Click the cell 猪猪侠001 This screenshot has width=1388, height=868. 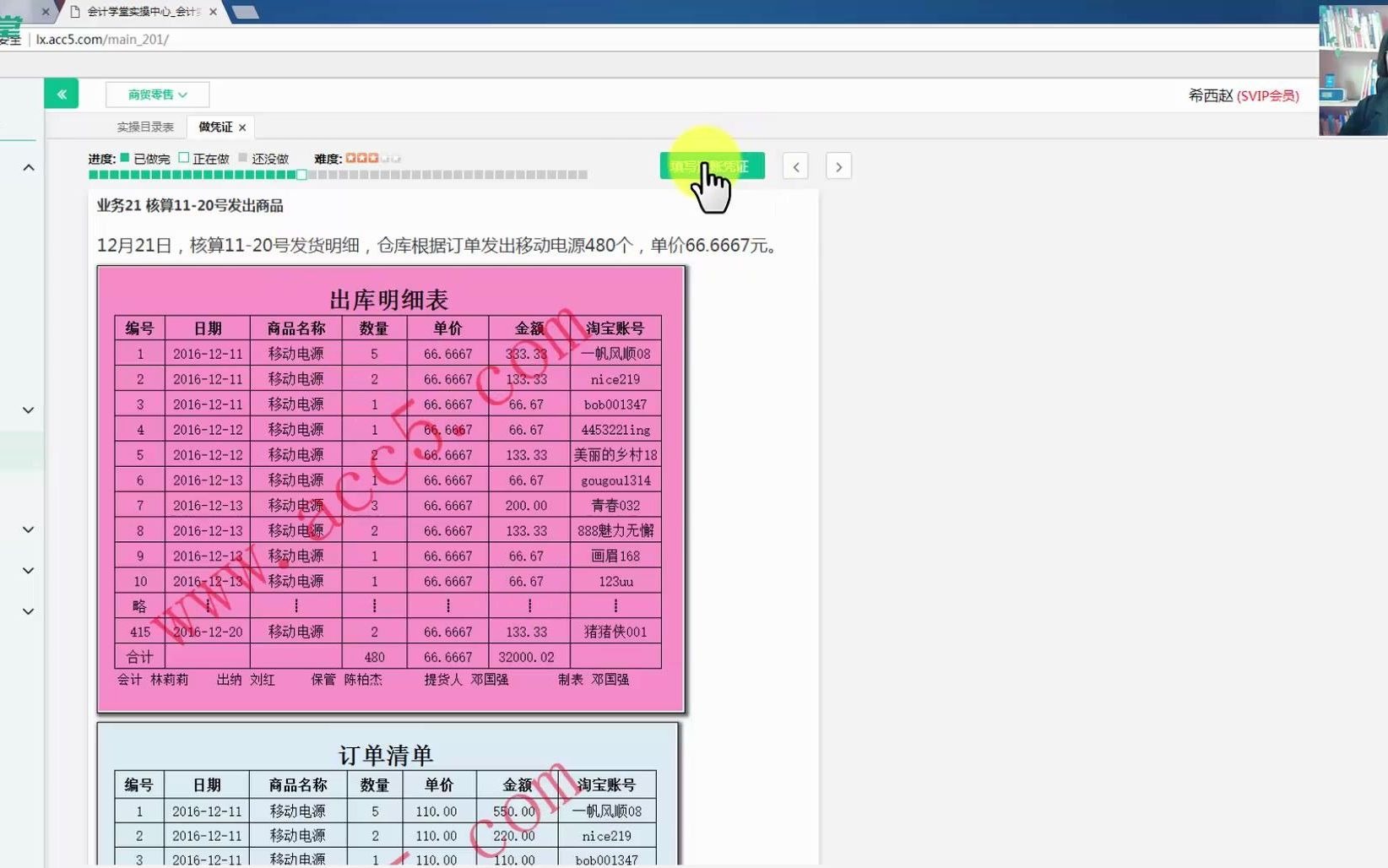(x=615, y=632)
